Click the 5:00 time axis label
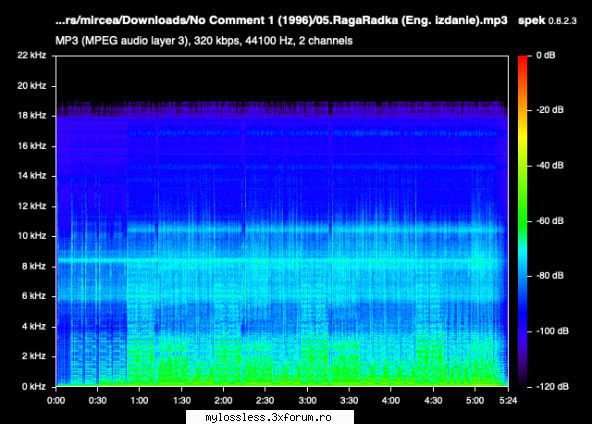The width and height of the screenshot is (592, 424). [x=475, y=401]
